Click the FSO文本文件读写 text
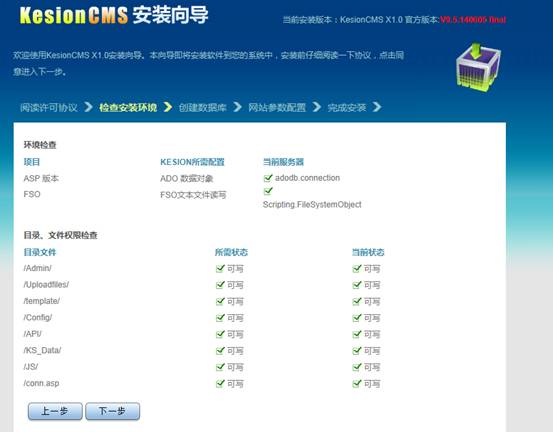 tap(193, 195)
